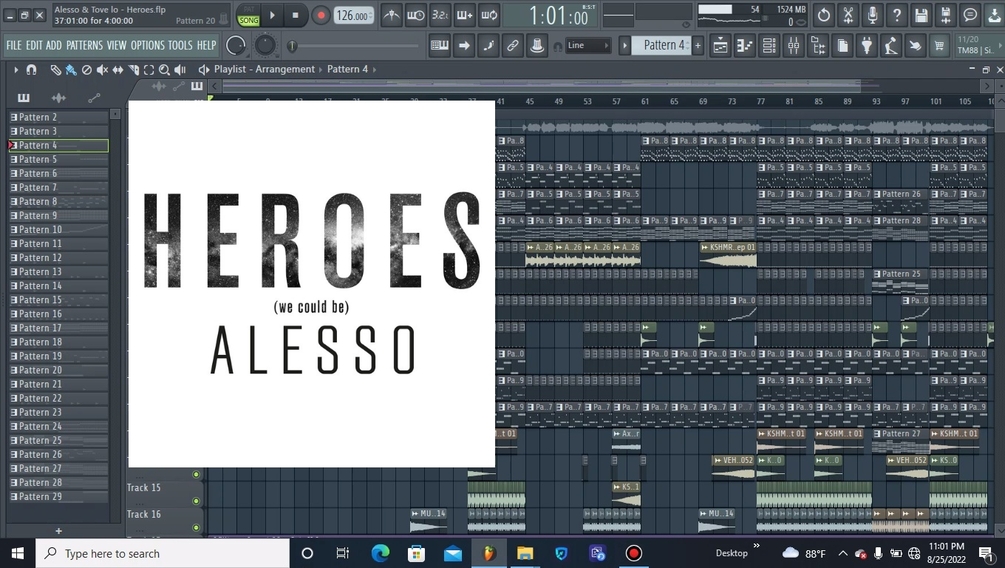Select the Zoom magnifier tool

click(164, 69)
